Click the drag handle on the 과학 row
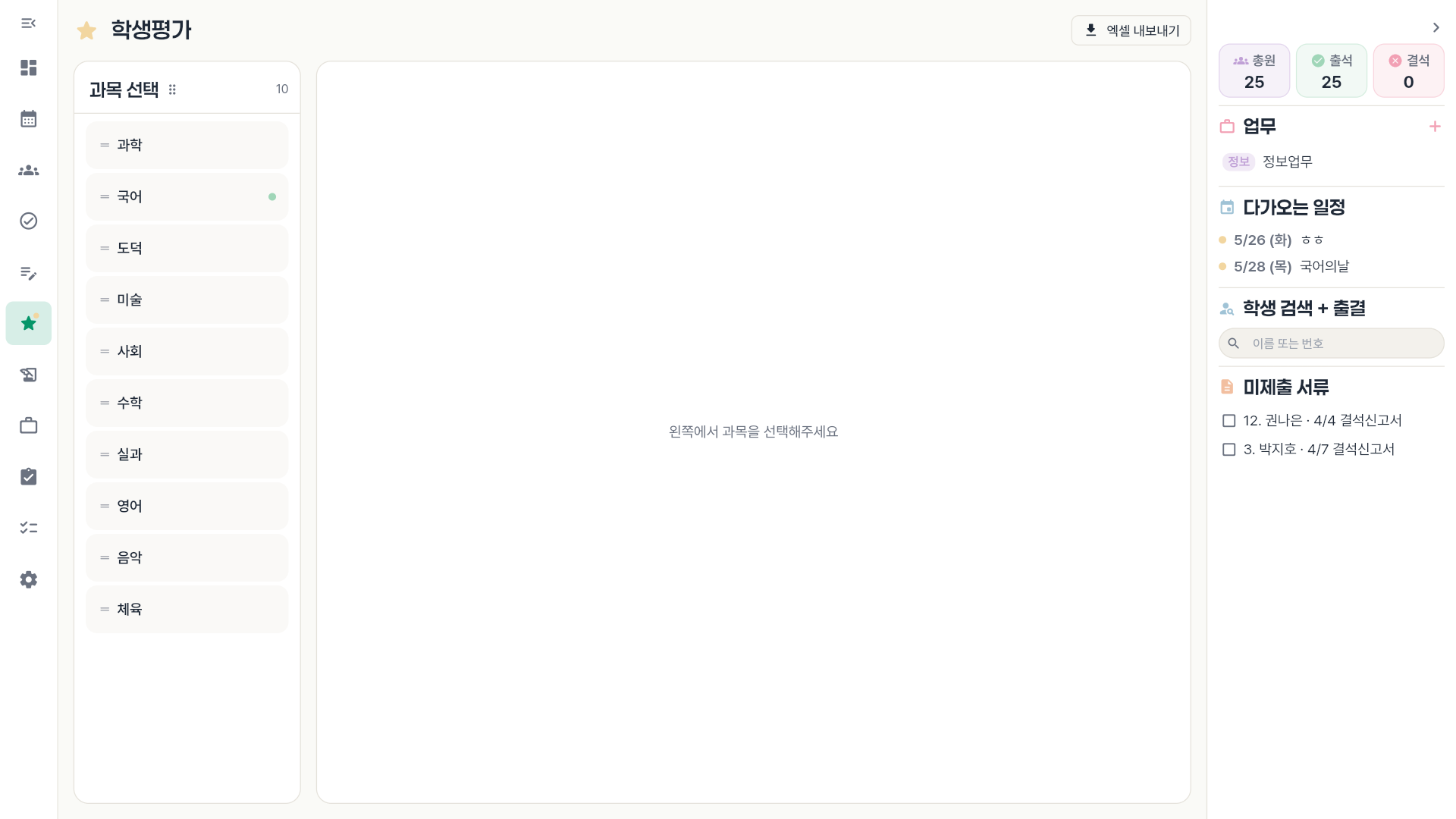This screenshot has height=819, width=1456. [x=105, y=145]
